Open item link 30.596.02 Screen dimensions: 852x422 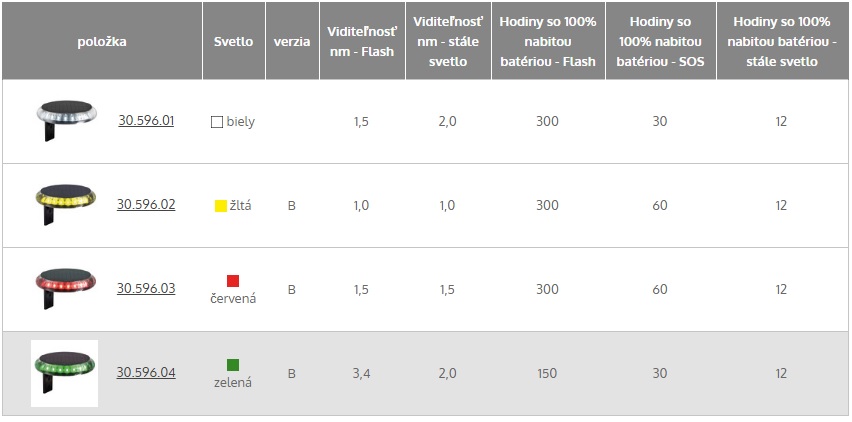tap(146, 204)
